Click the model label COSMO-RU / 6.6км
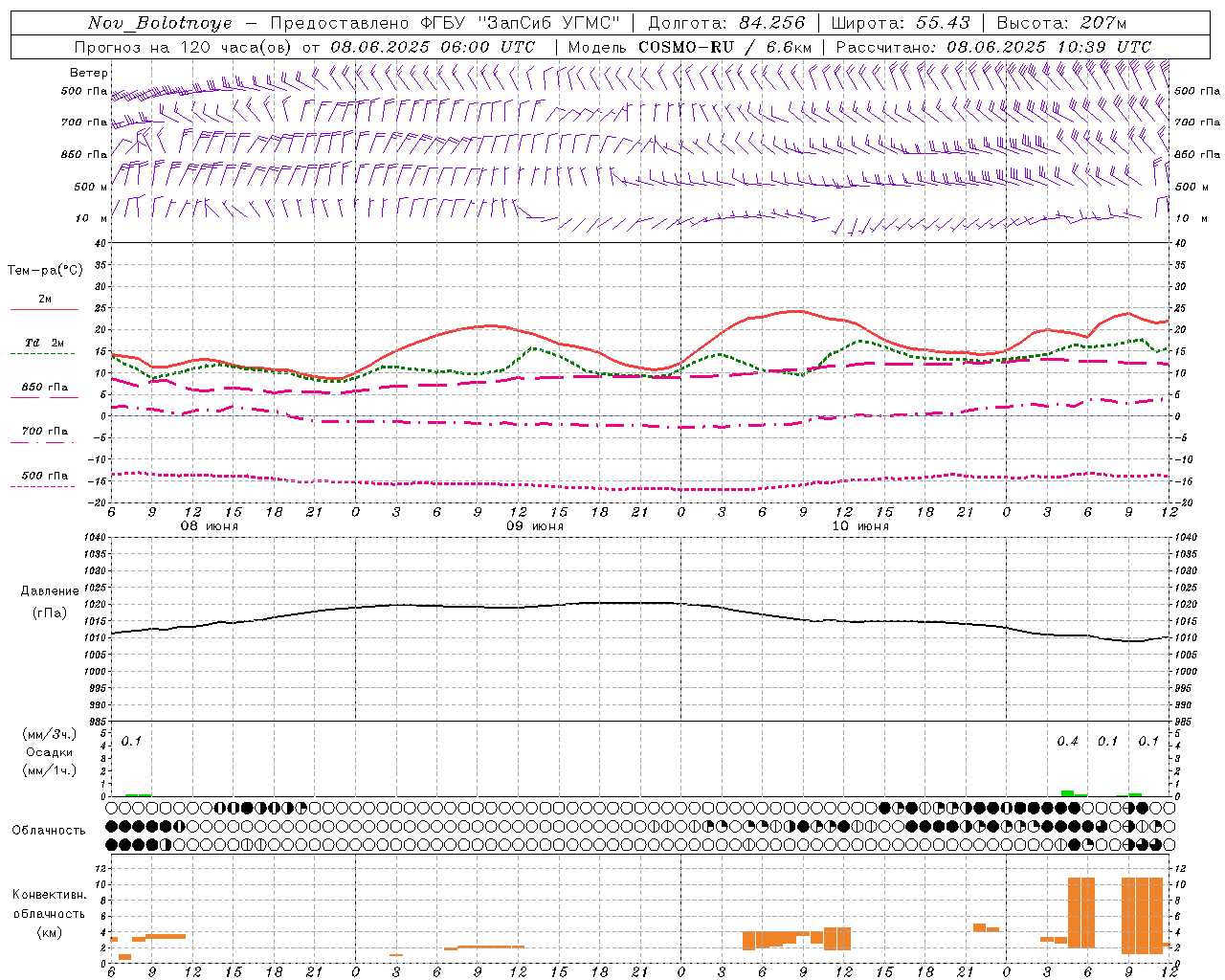Image resolution: width=1225 pixels, height=980 pixels. [x=724, y=47]
